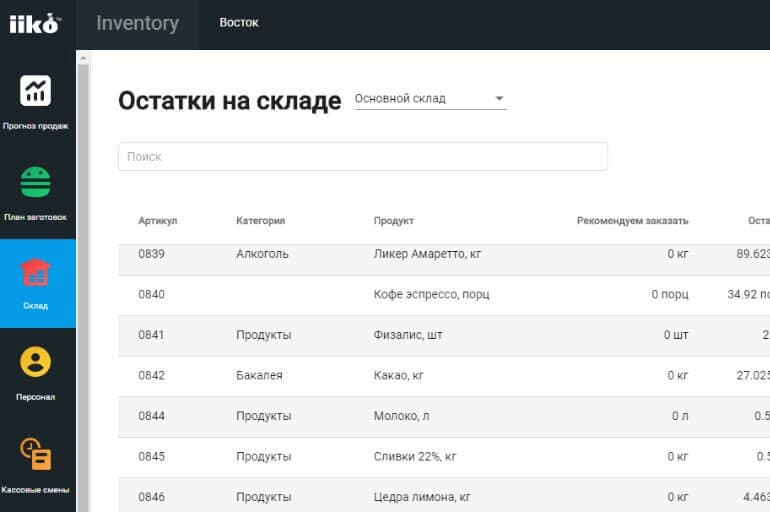Select article number 0846
Screen dimensions: 770x512
tap(151, 497)
